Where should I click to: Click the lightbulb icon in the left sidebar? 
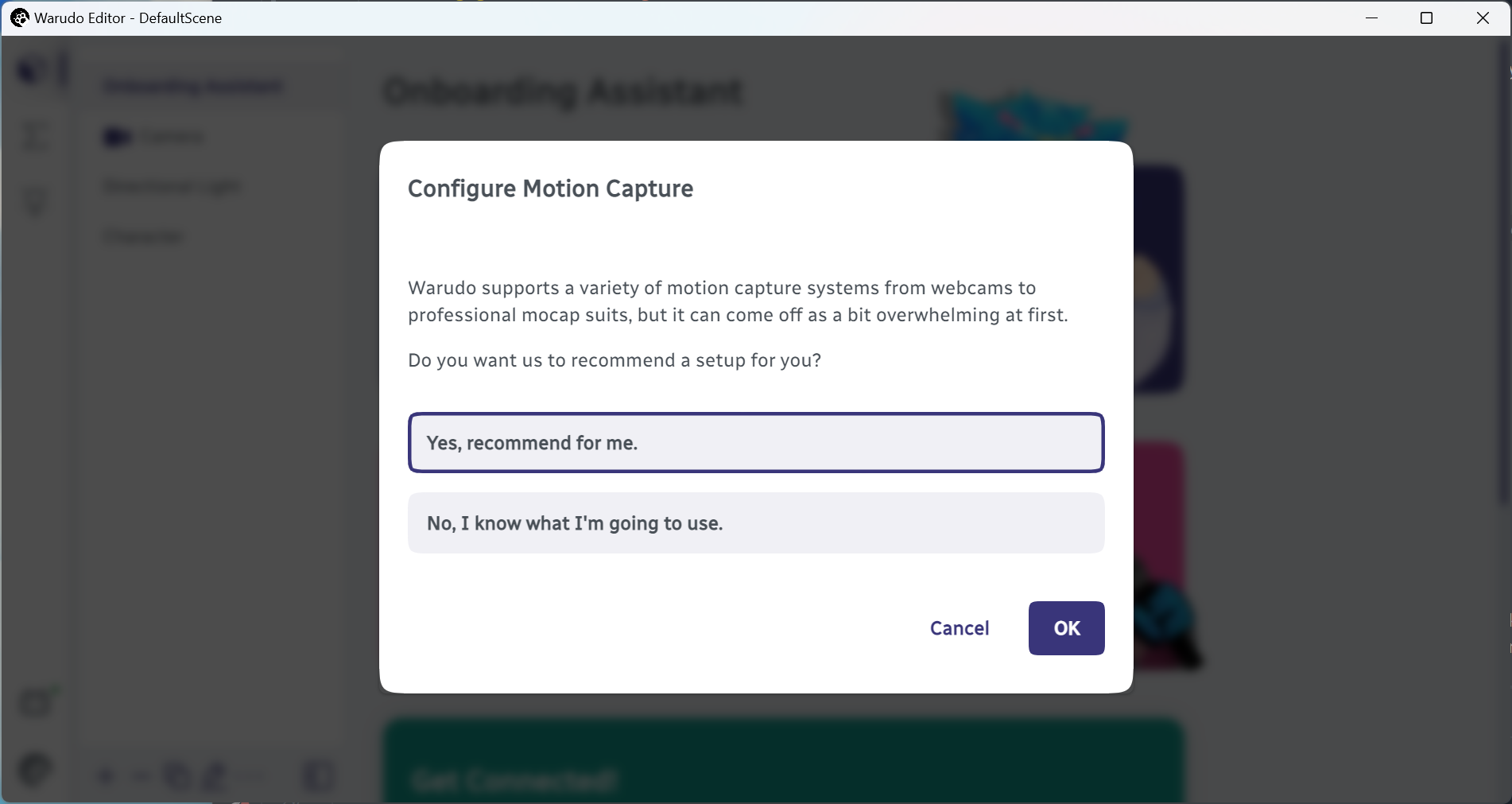(x=35, y=200)
